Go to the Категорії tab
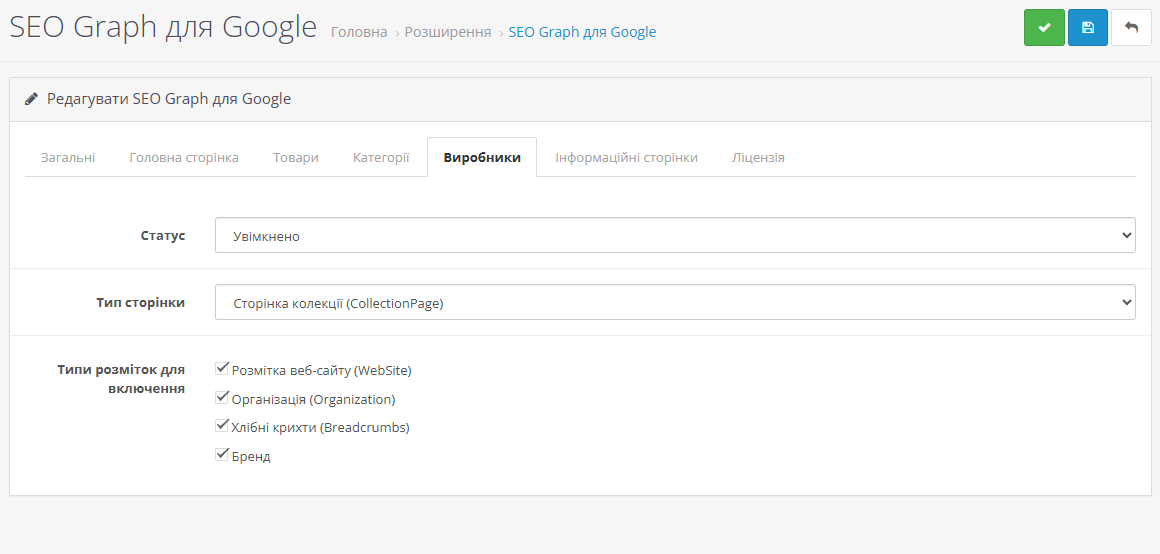The height and width of the screenshot is (554, 1160). [381, 158]
